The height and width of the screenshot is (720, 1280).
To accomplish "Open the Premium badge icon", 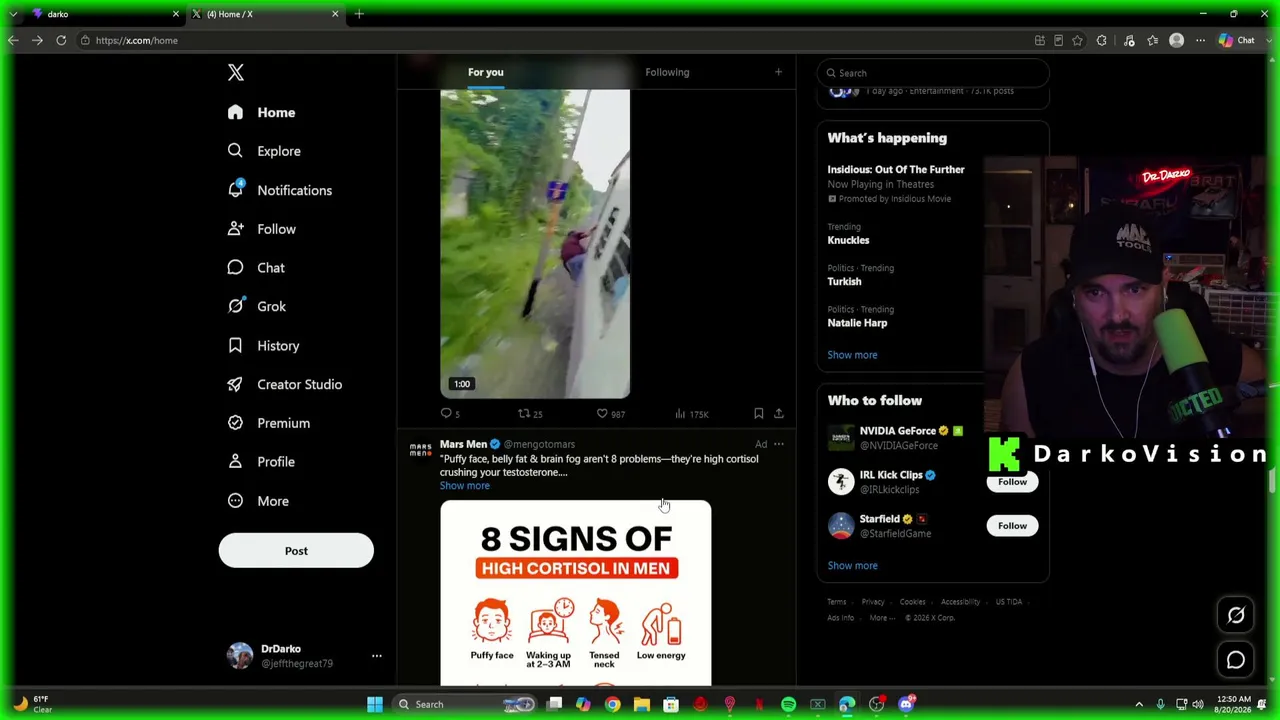I will (x=235, y=423).
